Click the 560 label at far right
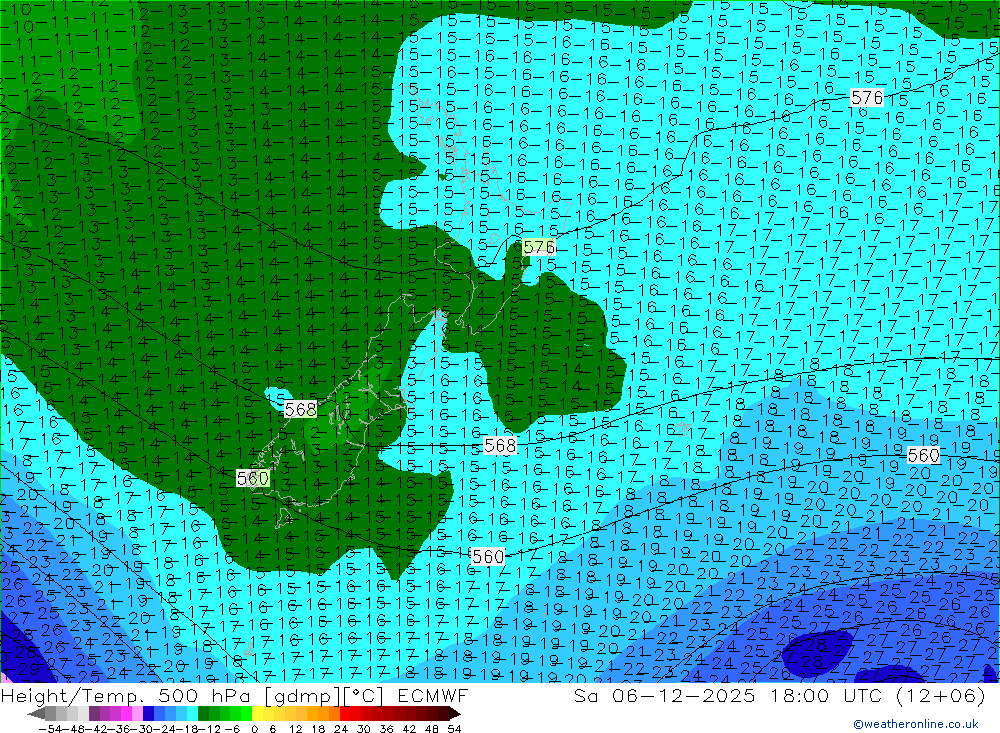The width and height of the screenshot is (1000, 733). [x=923, y=455]
